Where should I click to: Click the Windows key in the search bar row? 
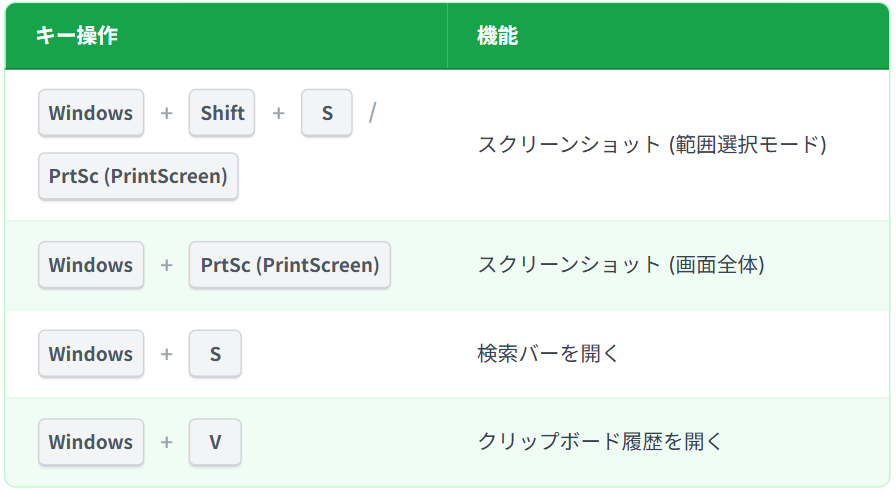pyautogui.click(x=91, y=354)
